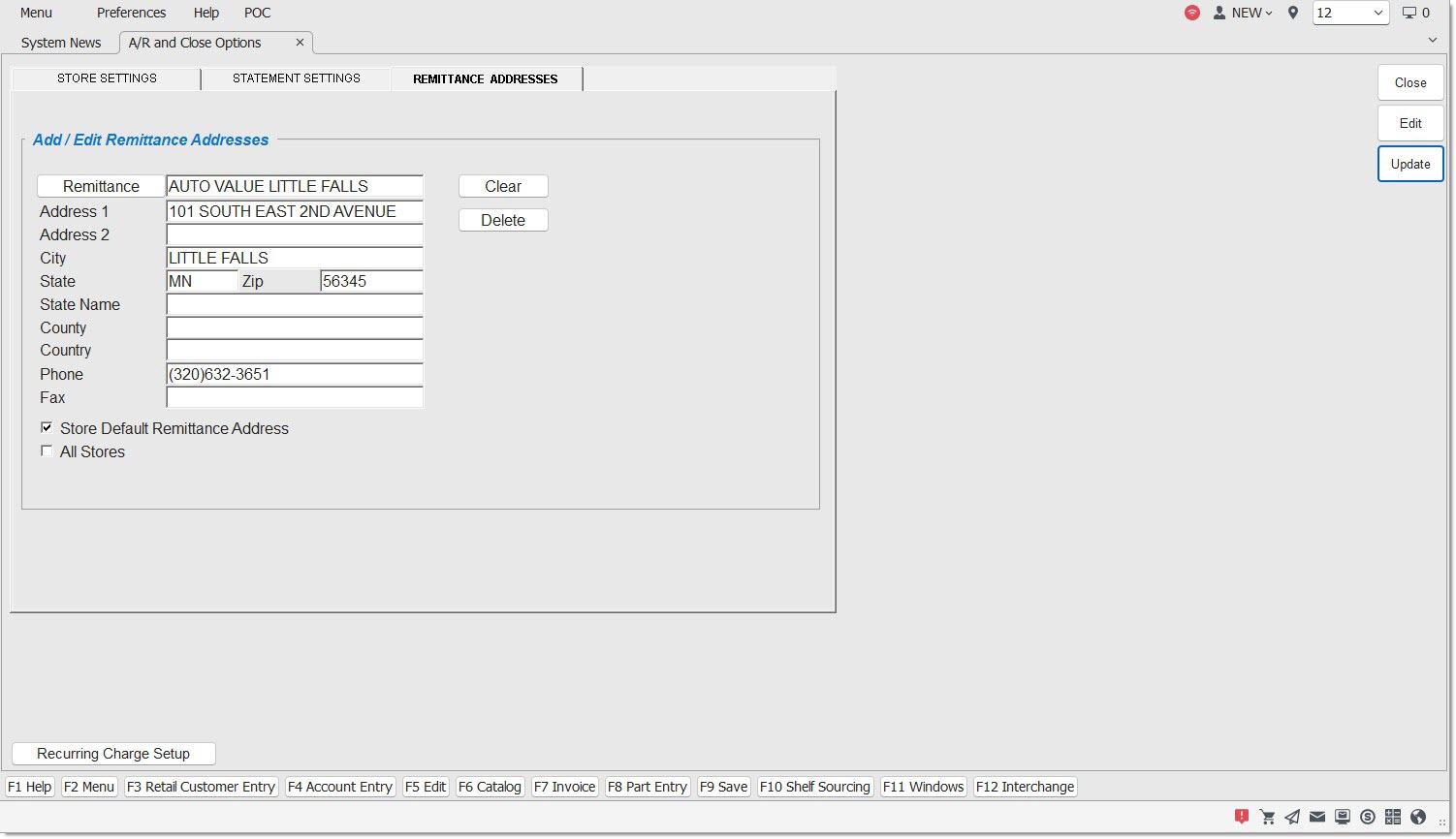Uncheck Store Default Remittance Address checkbox
This screenshot has height=839, width=1456.
(x=47, y=427)
